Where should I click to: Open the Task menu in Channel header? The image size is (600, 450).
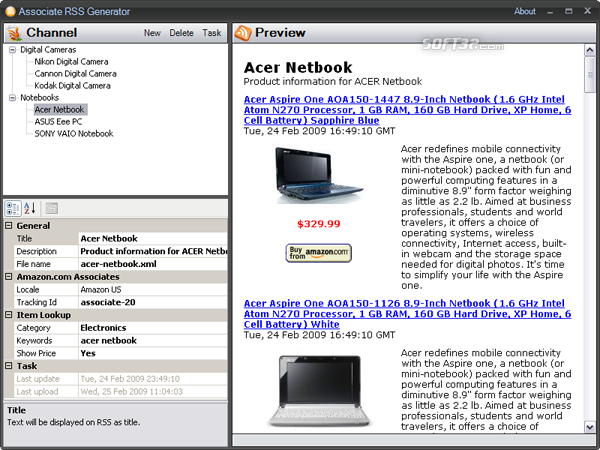[x=212, y=33]
